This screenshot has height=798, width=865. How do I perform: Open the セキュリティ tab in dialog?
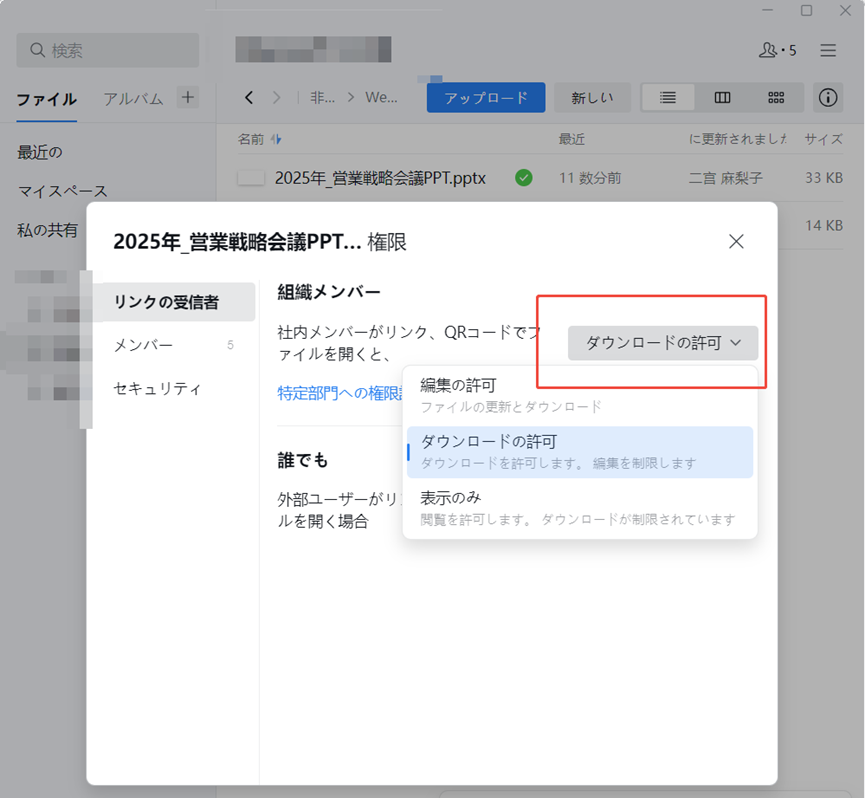click(x=157, y=388)
